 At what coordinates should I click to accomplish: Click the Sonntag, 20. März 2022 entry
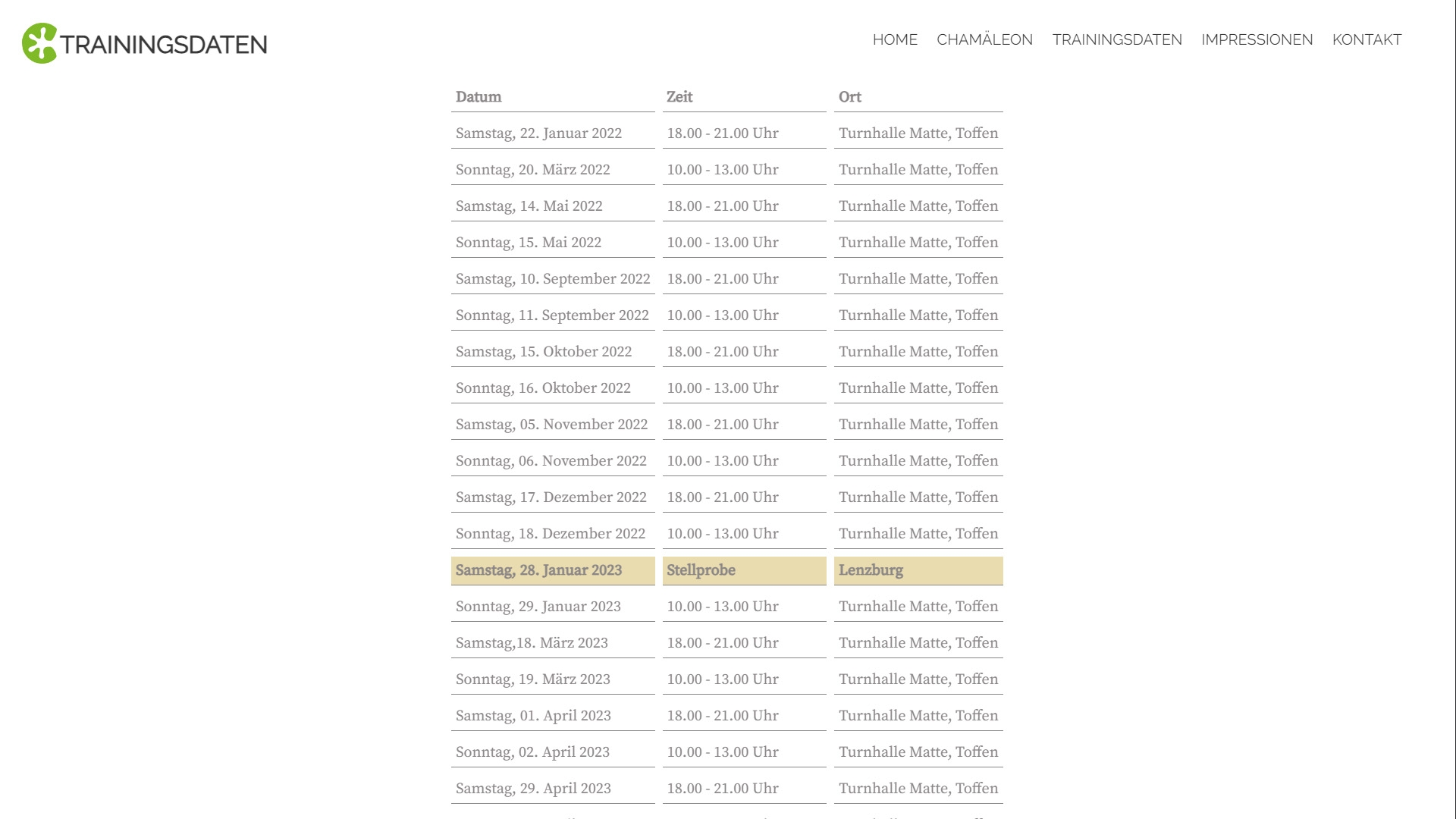[x=532, y=170]
